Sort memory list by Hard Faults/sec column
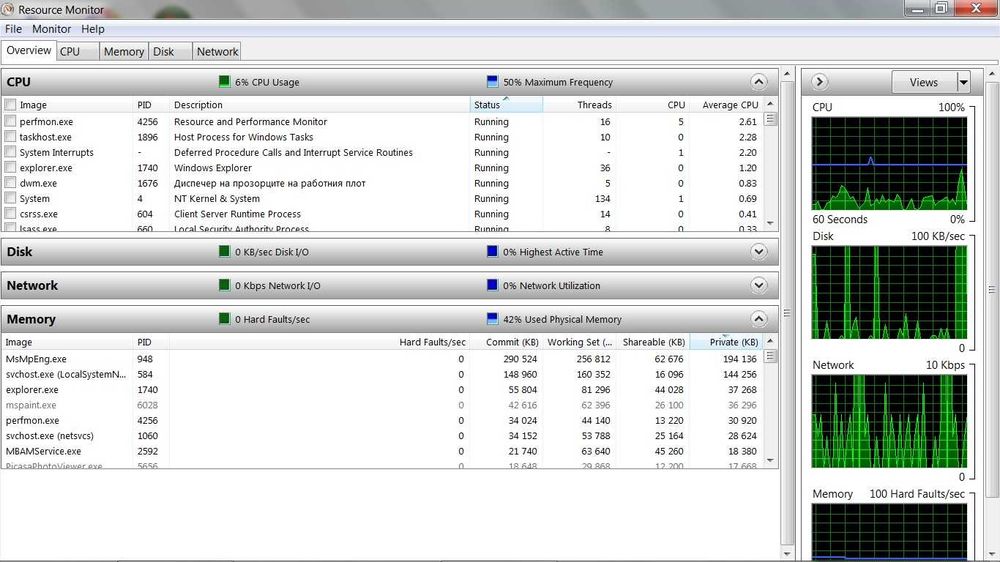 (320, 342)
